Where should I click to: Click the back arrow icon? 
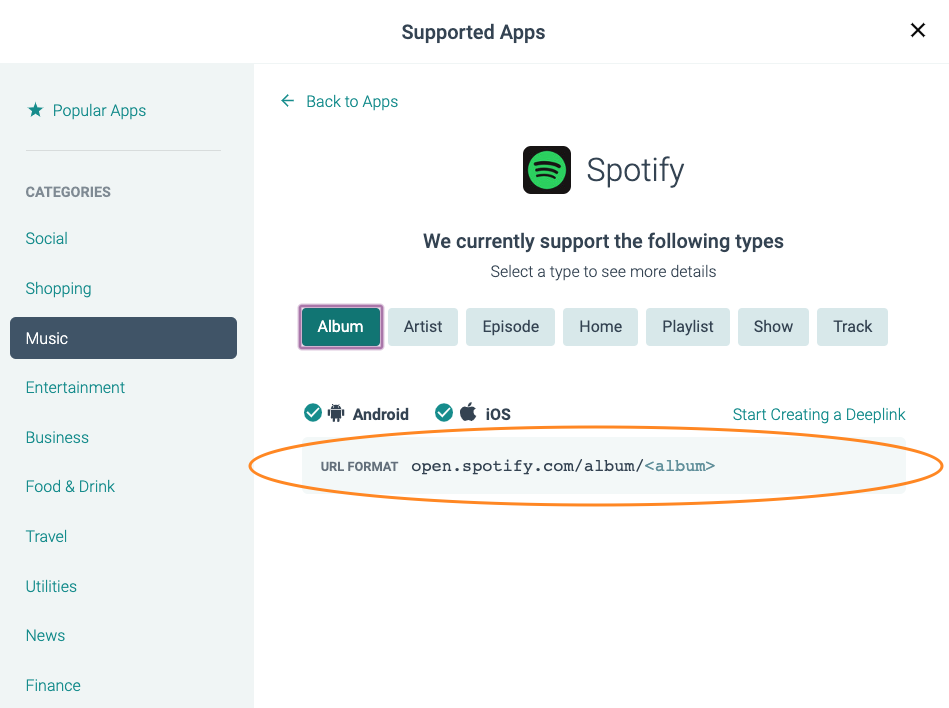[287, 100]
